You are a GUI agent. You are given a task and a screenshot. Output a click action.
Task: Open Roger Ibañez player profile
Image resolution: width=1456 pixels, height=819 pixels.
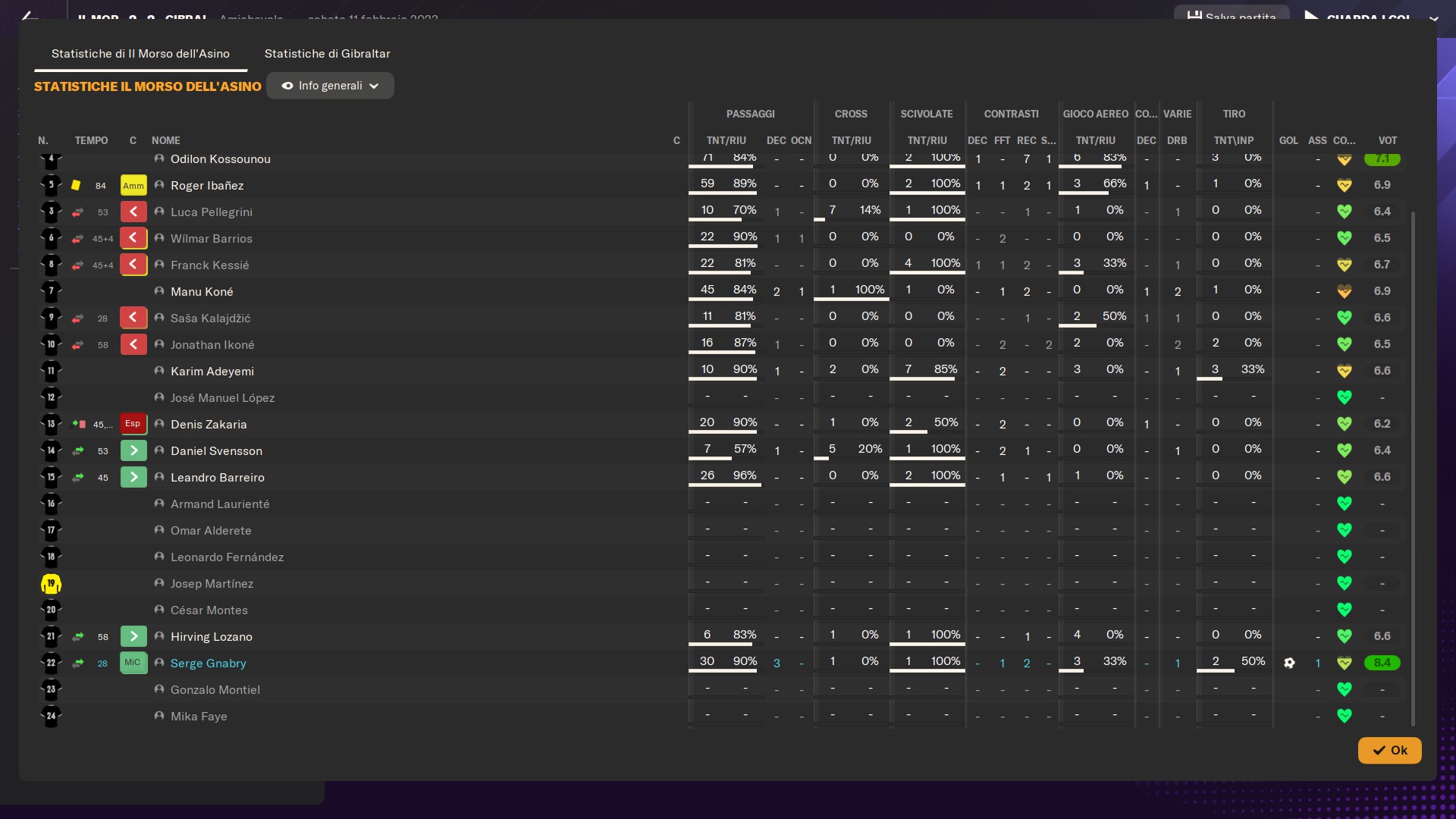point(207,185)
